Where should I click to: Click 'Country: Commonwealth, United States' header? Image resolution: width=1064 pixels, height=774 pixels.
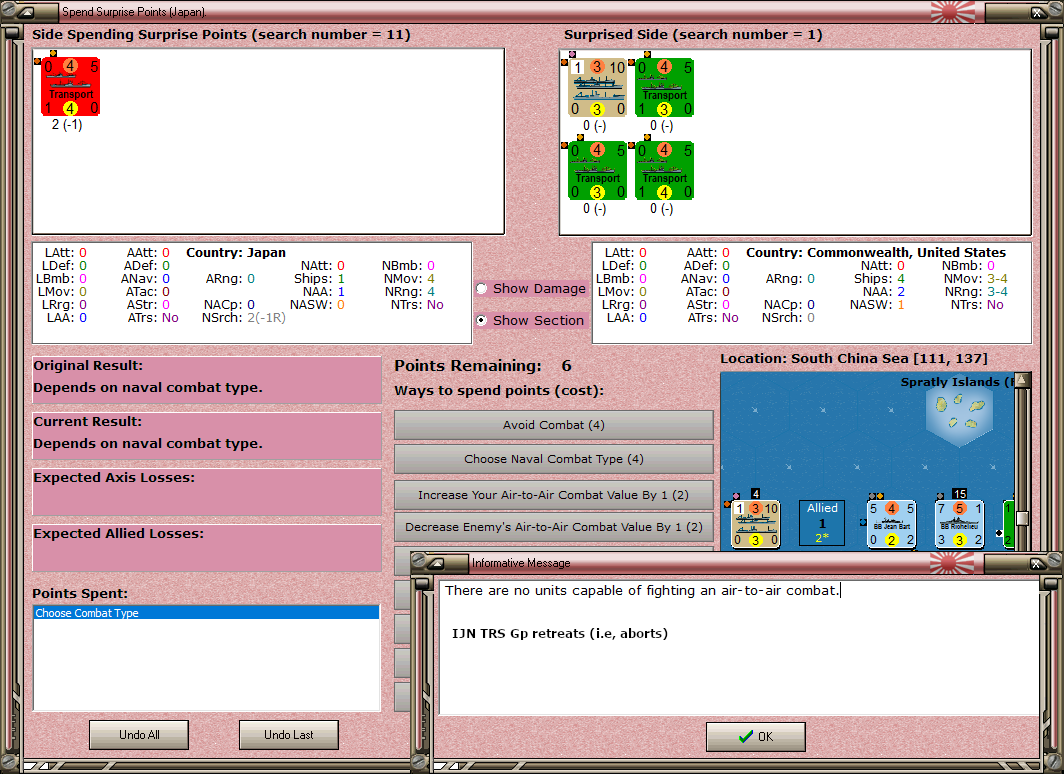coord(876,252)
